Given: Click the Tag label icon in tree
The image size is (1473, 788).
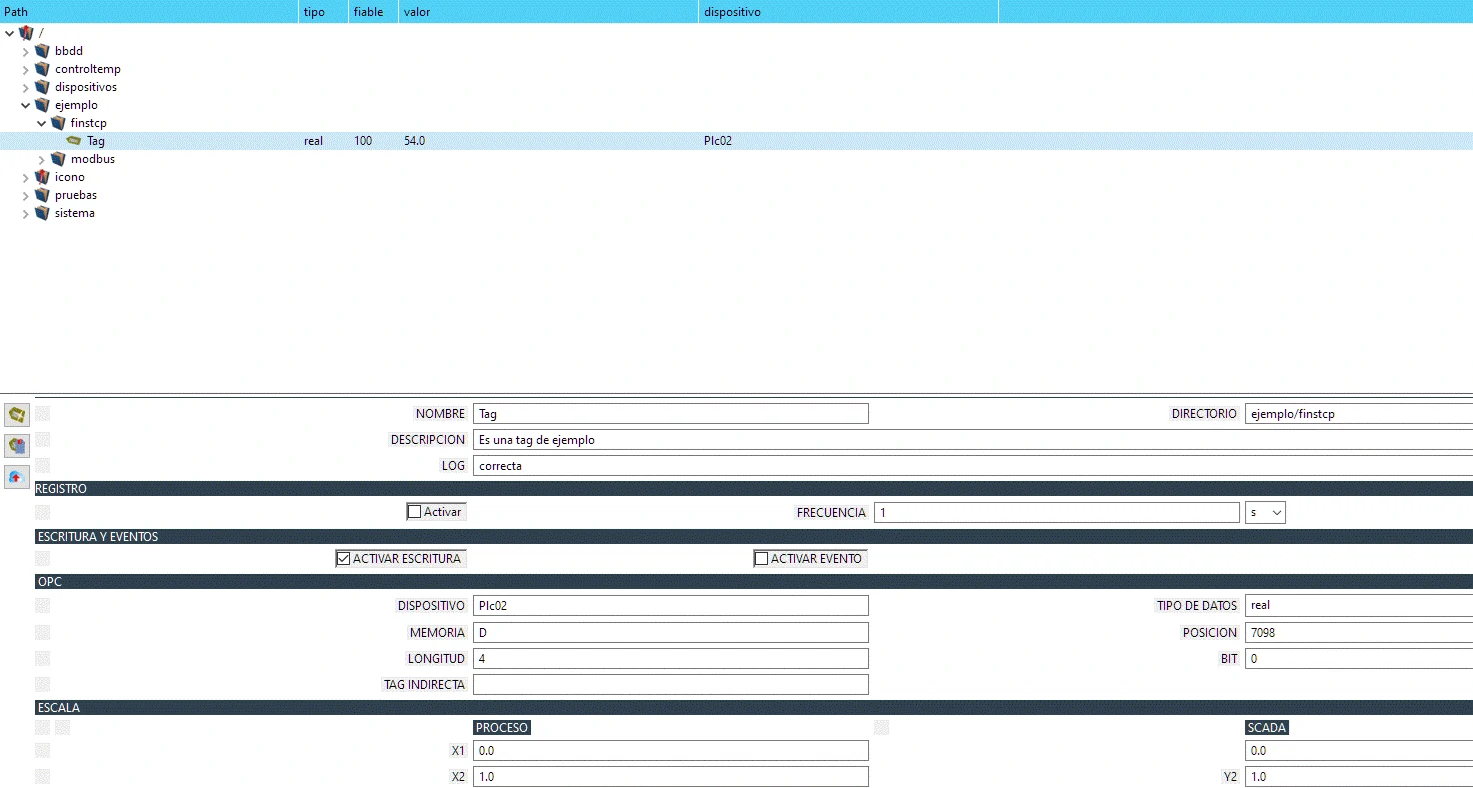Looking at the screenshot, I should (74, 141).
